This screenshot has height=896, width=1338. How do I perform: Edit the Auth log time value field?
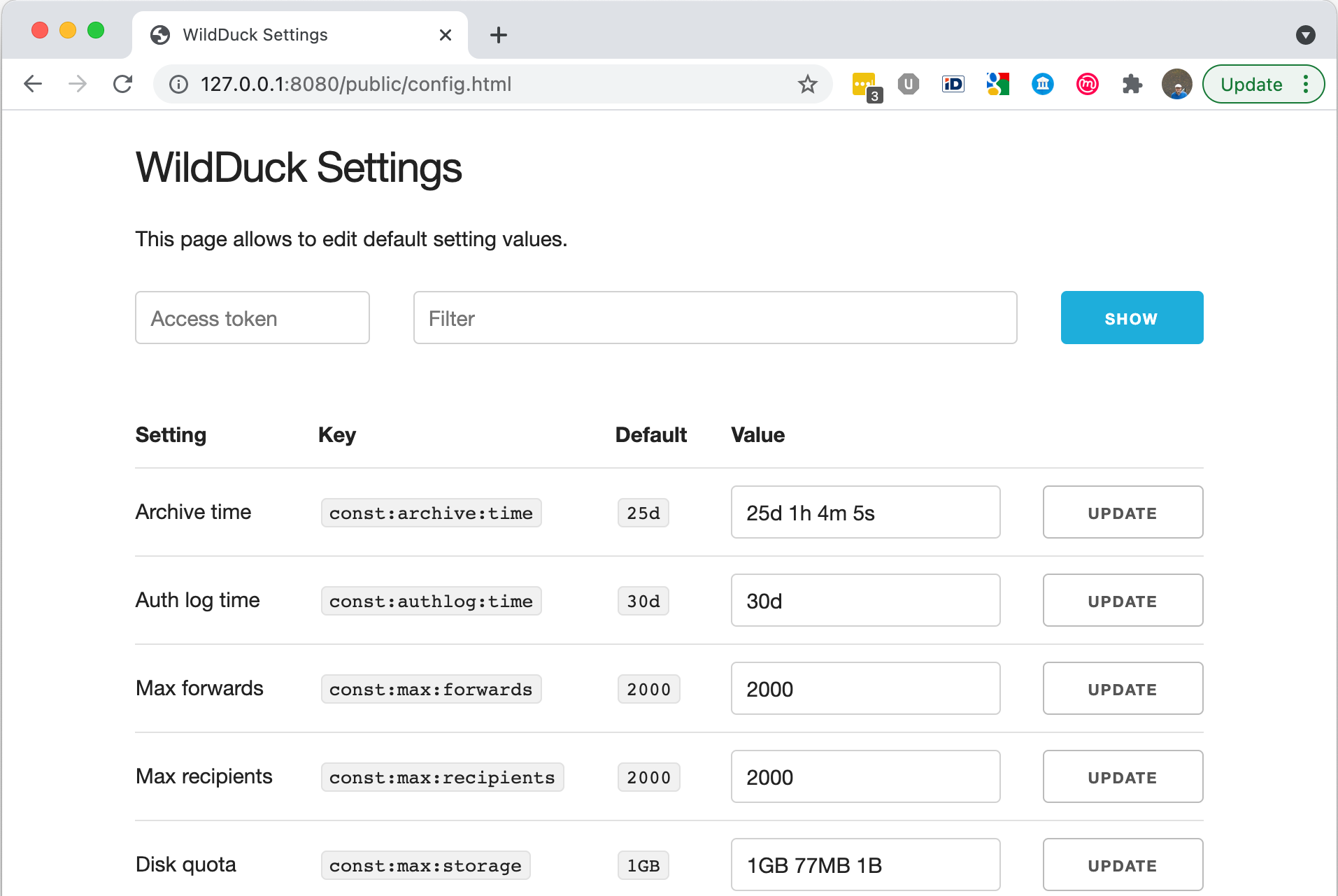click(866, 600)
